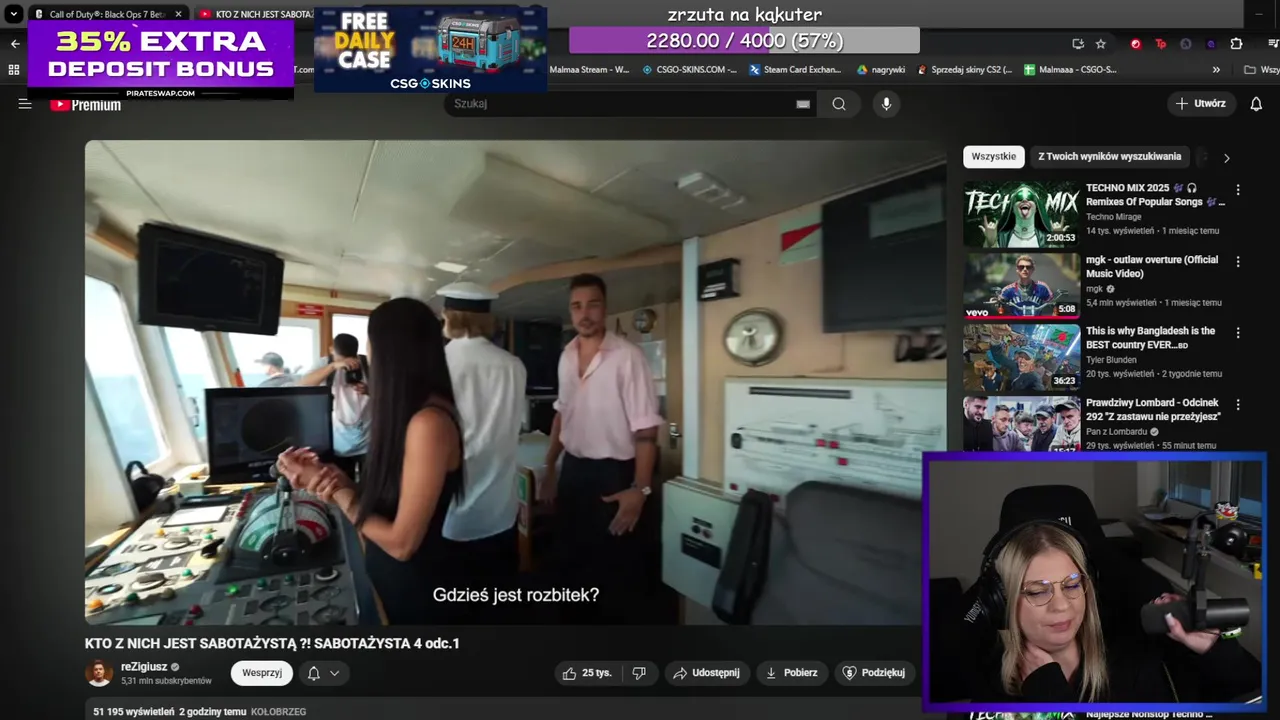Open the CSGO-SKINS.COM bookmark
The image size is (1280, 720).
click(x=689, y=70)
